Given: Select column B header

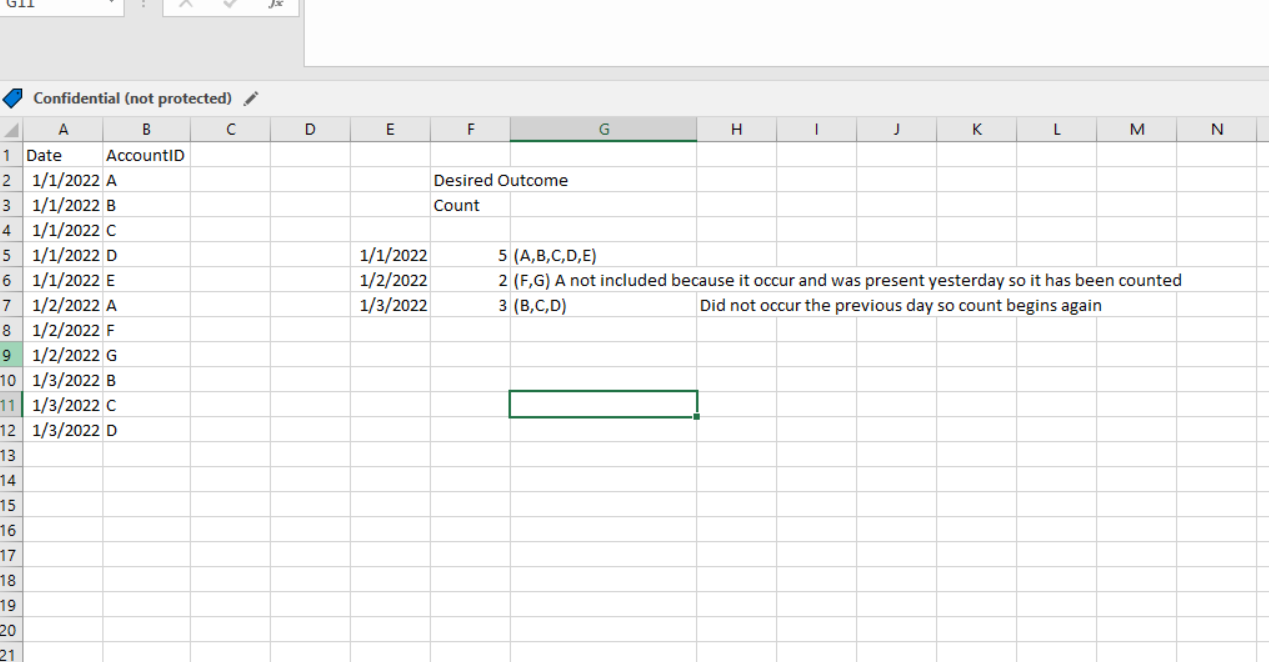Looking at the screenshot, I should (x=146, y=129).
